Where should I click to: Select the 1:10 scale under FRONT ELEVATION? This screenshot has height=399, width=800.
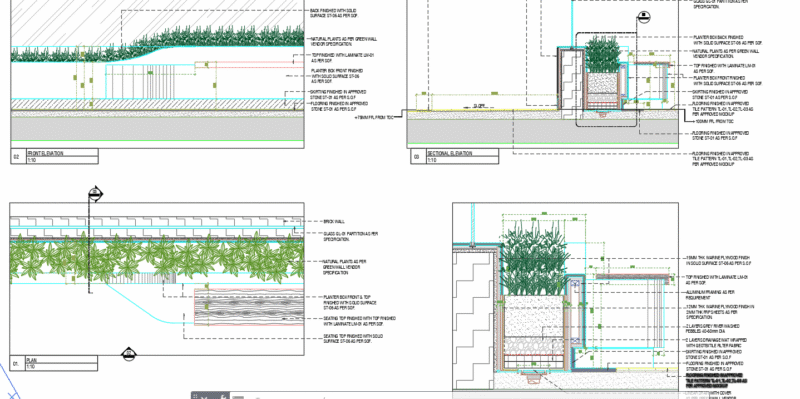pos(32,160)
